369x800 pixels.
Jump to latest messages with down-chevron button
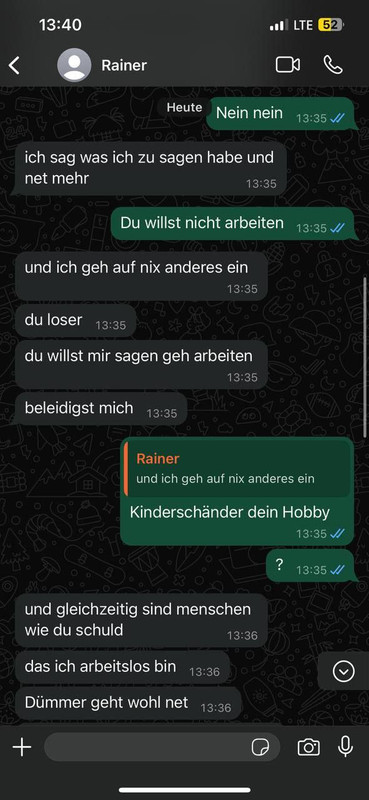[x=343, y=671]
